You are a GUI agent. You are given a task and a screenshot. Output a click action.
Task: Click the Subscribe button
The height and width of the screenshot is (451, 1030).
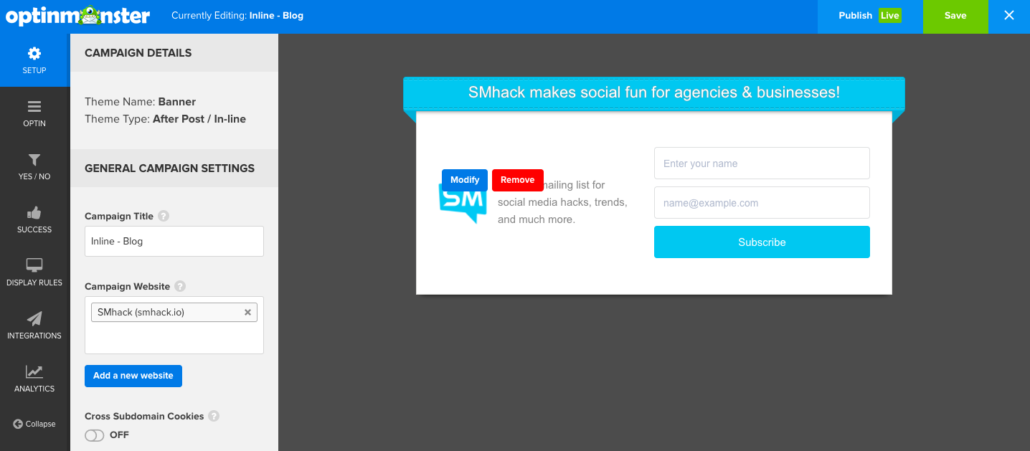(761, 242)
